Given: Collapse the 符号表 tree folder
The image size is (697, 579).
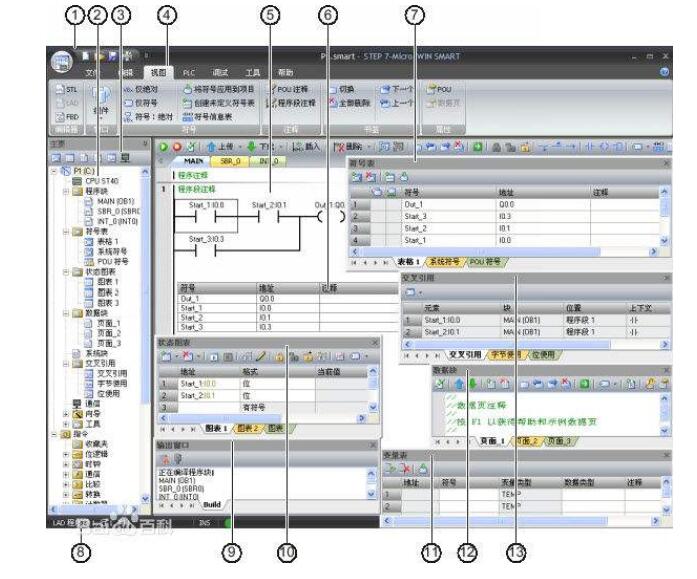Looking at the screenshot, I should [x=66, y=232].
